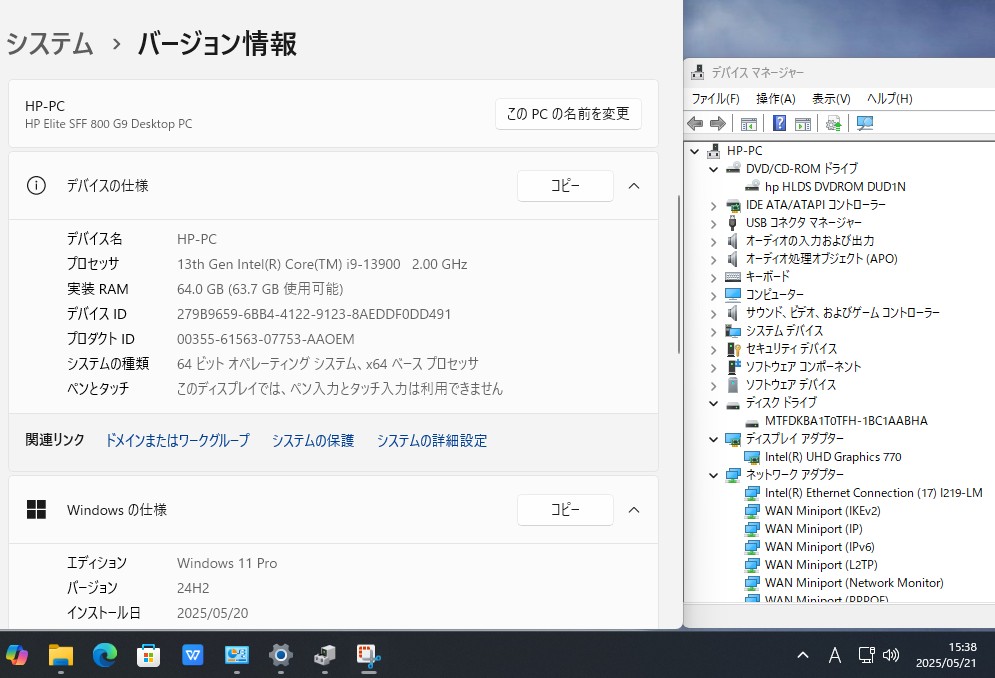
Task: Expand the システム デバイス category
Action: [714, 331]
